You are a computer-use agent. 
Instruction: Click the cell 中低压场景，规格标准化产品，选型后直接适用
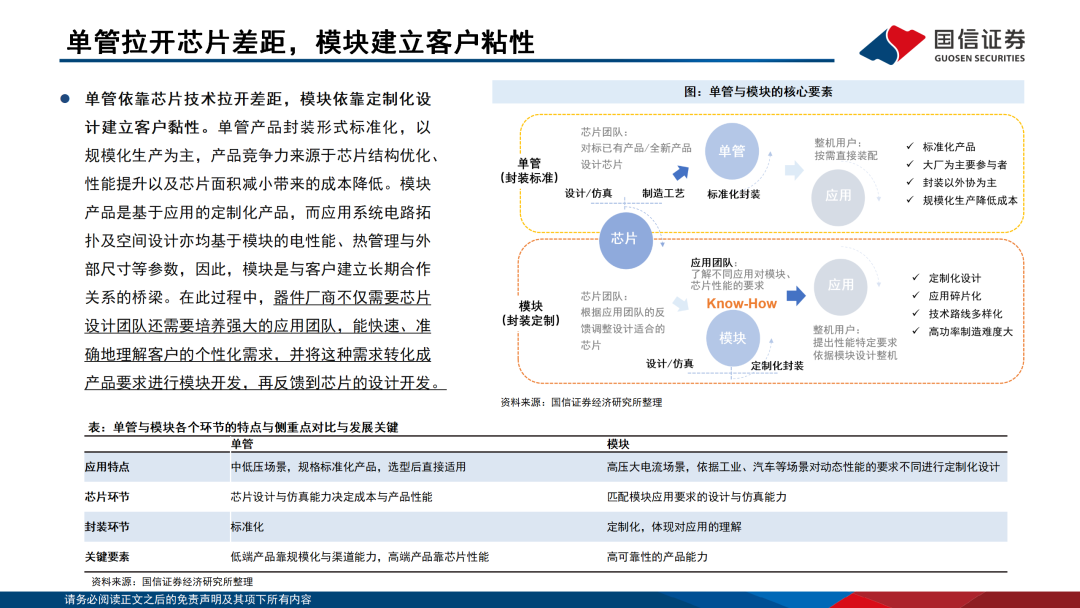[348, 467]
